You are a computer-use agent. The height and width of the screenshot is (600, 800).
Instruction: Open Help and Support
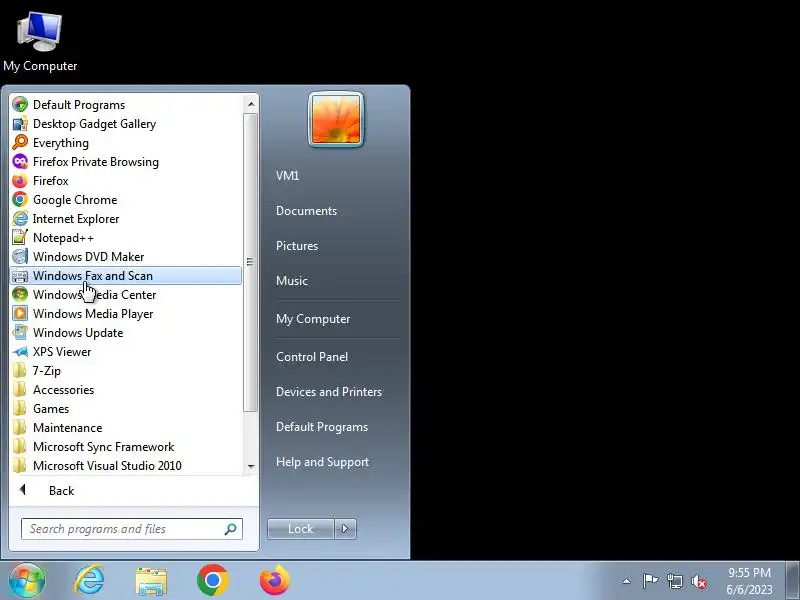coord(322,462)
